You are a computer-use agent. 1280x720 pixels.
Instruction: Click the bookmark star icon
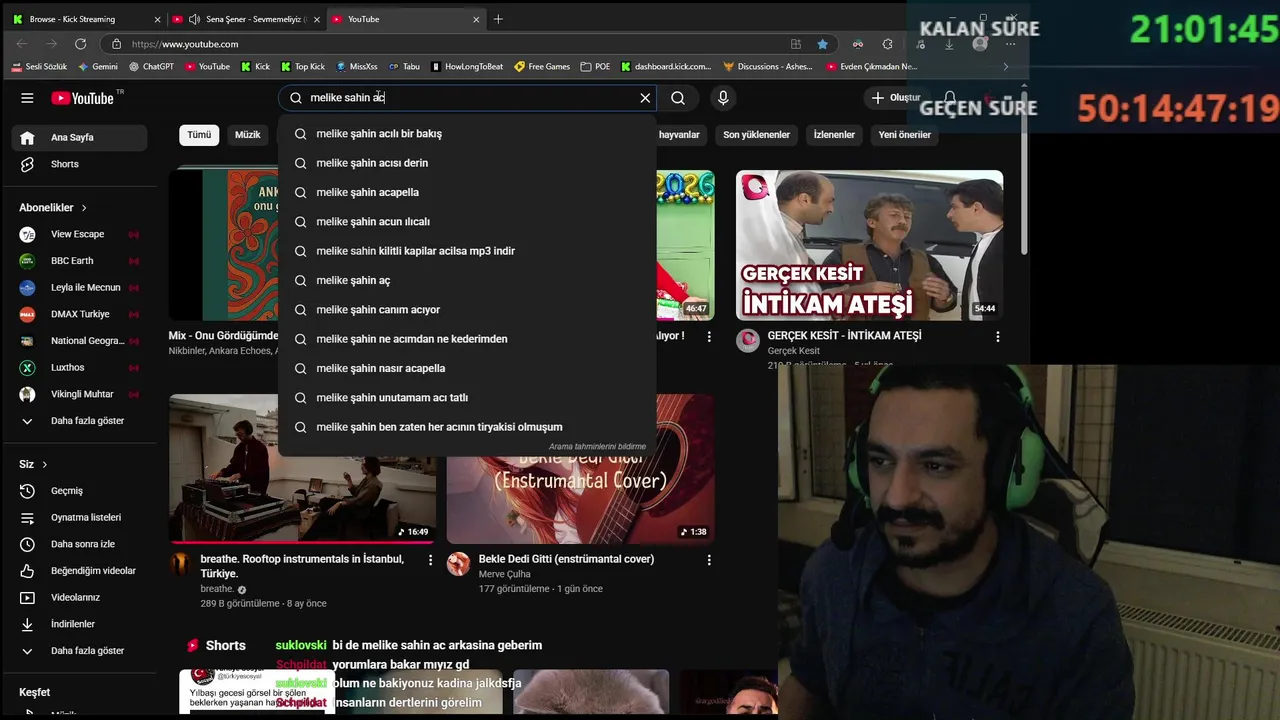[x=822, y=44]
